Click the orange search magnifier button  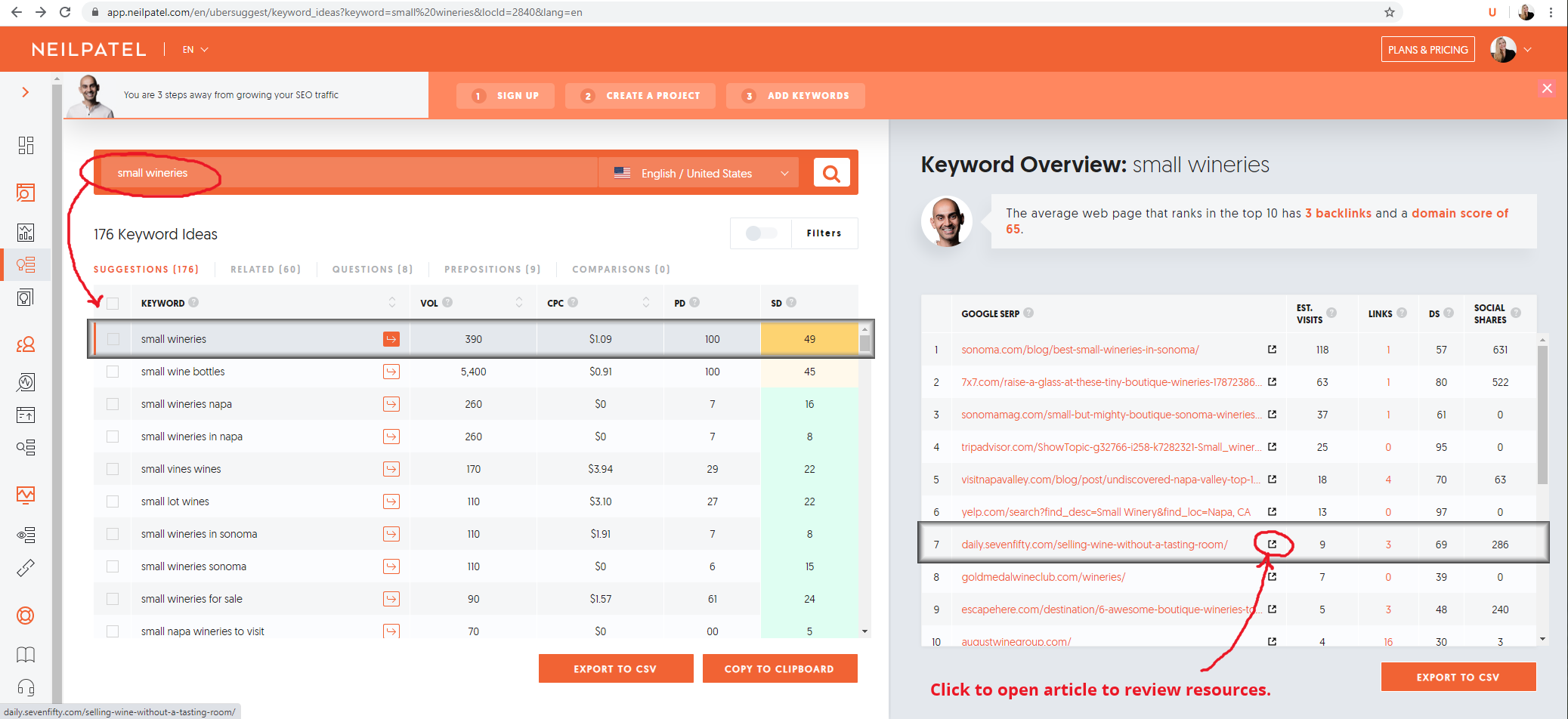coord(831,173)
